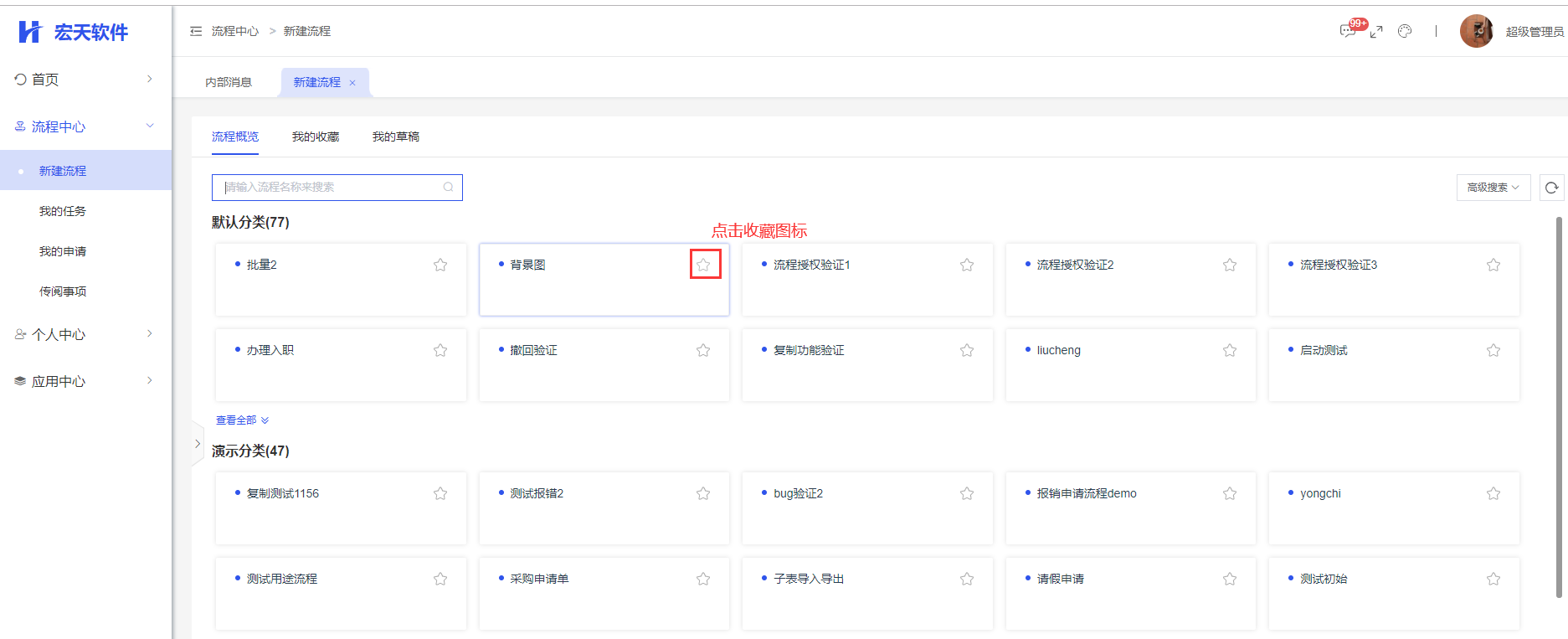Select 我的任务 in the sidebar
The height and width of the screenshot is (639, 1568).
63,211
